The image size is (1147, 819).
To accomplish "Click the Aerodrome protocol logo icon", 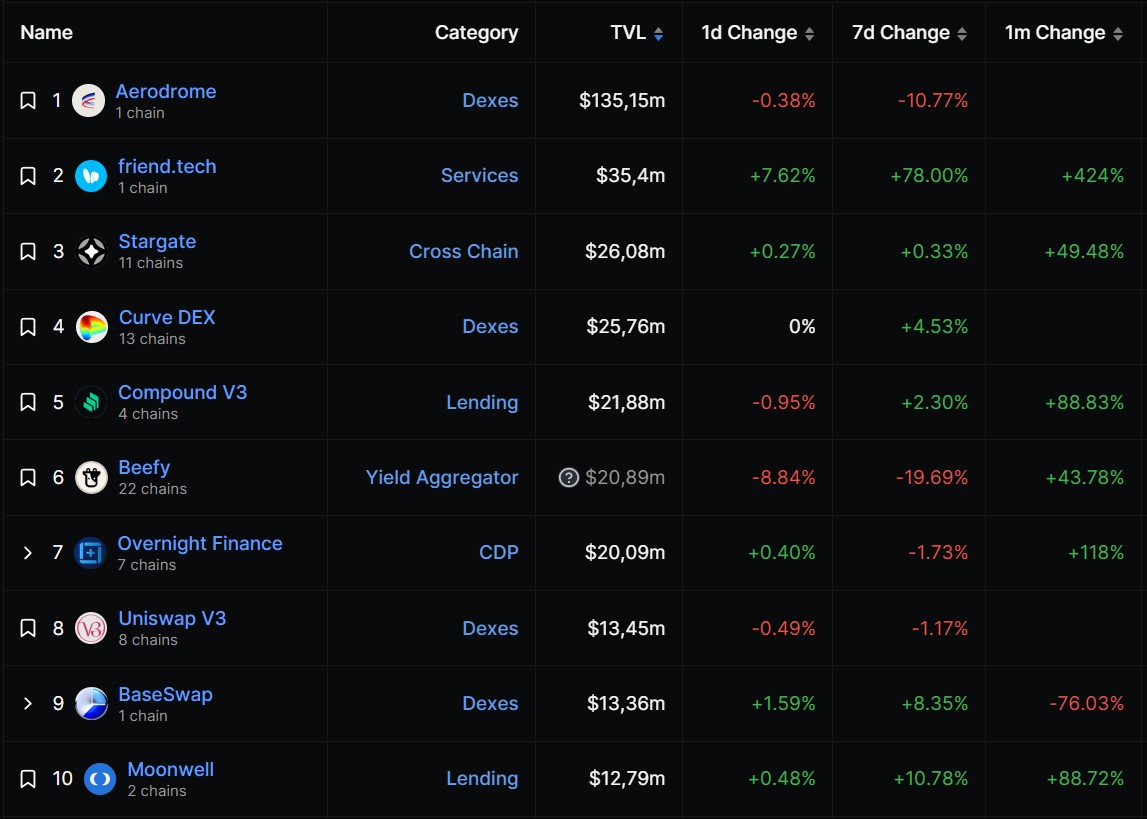I will 88,101.
